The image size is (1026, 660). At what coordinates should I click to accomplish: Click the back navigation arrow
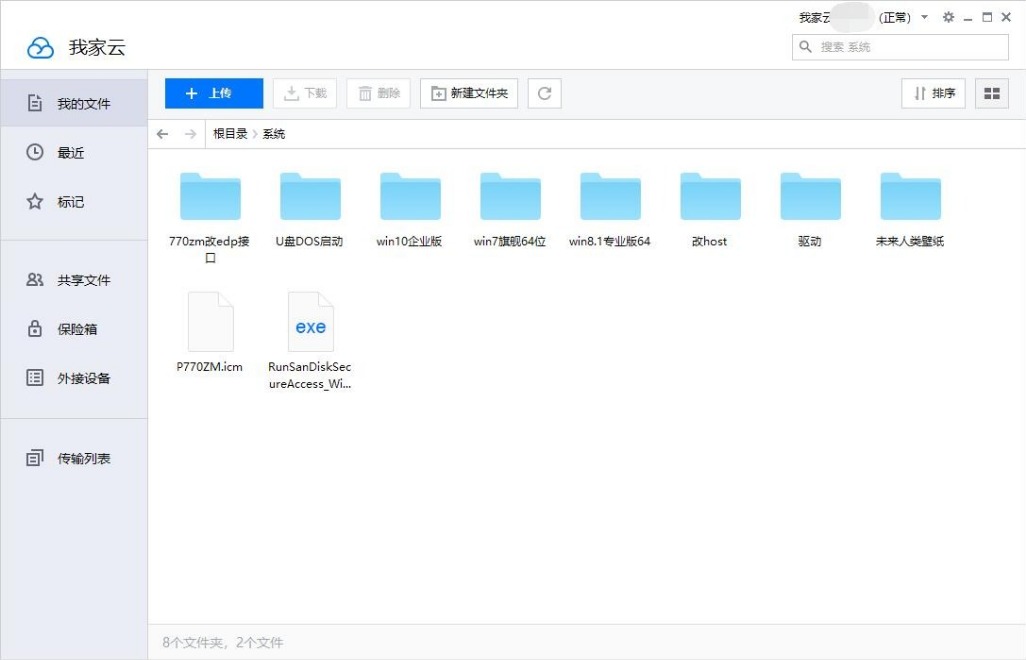coord(162,132)
